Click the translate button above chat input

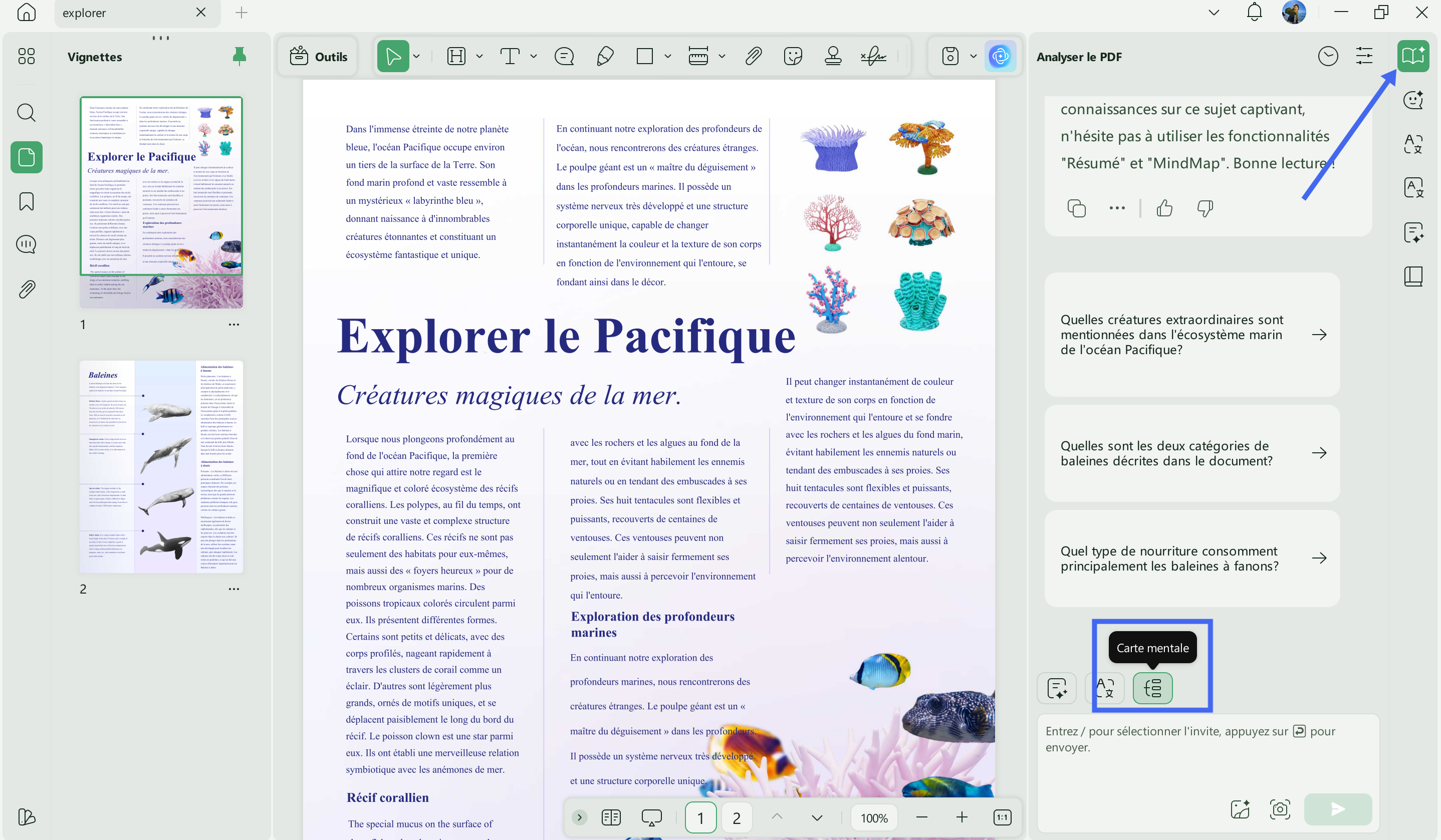pyautogui.click(x=1105, y=687)
